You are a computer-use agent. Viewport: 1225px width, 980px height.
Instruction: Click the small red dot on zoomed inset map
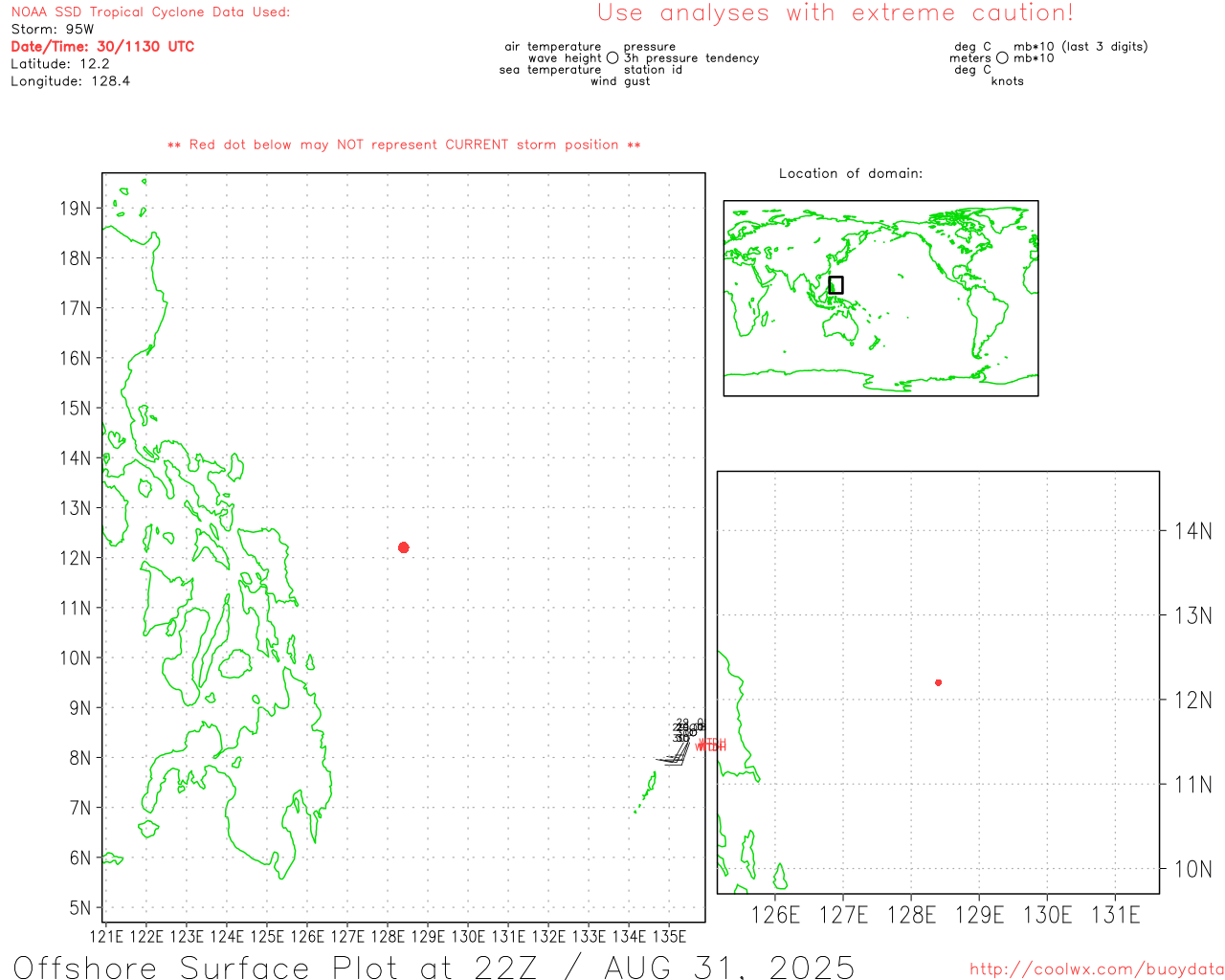click(938, 682)
